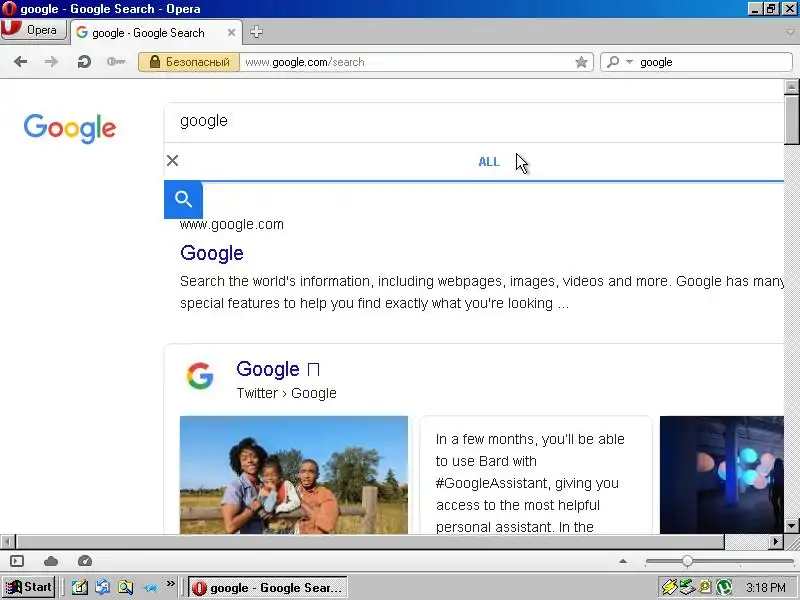Click the magnifier icon in browser search field
This screenshot has height=600, width=800.
(613, 62)
